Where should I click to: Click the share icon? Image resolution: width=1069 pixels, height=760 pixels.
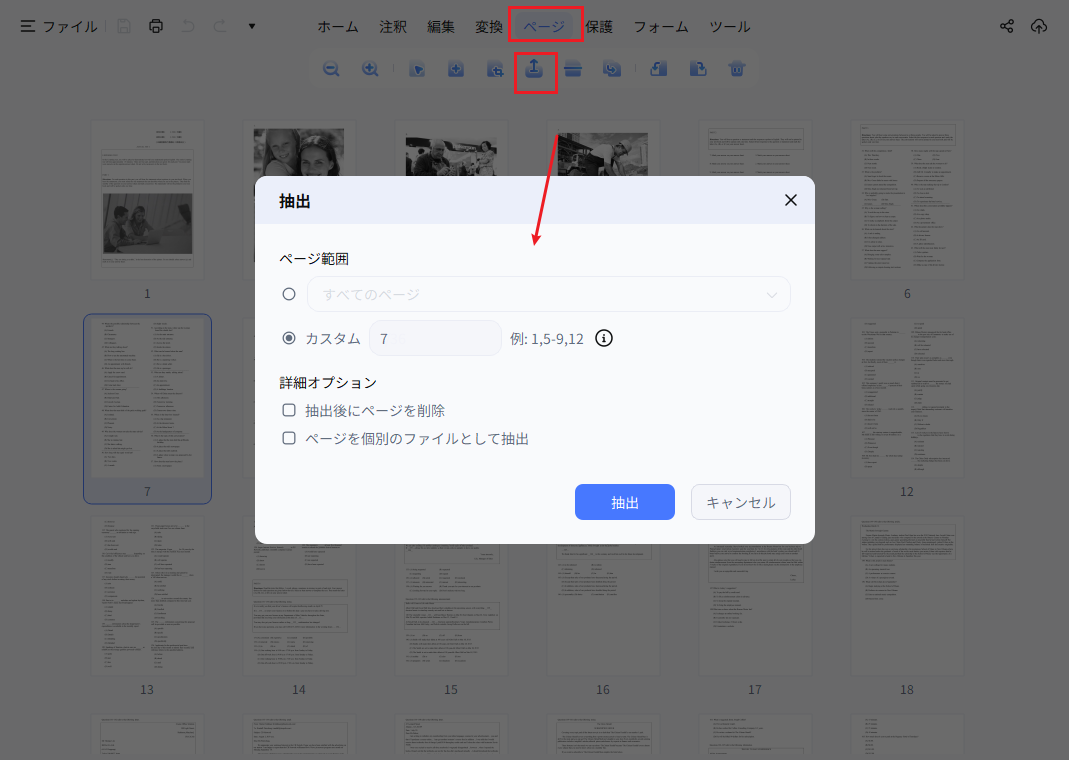(1007, 27)
